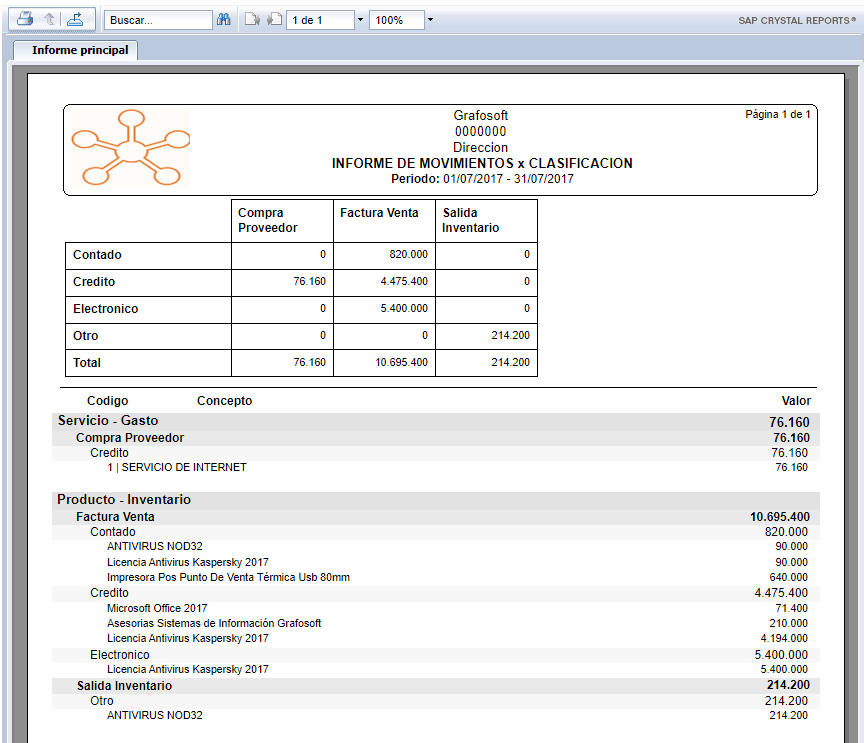This screenshot has height=743, width=864.
Task: Click the '1 de 1' page field
Action: point(319,20)
